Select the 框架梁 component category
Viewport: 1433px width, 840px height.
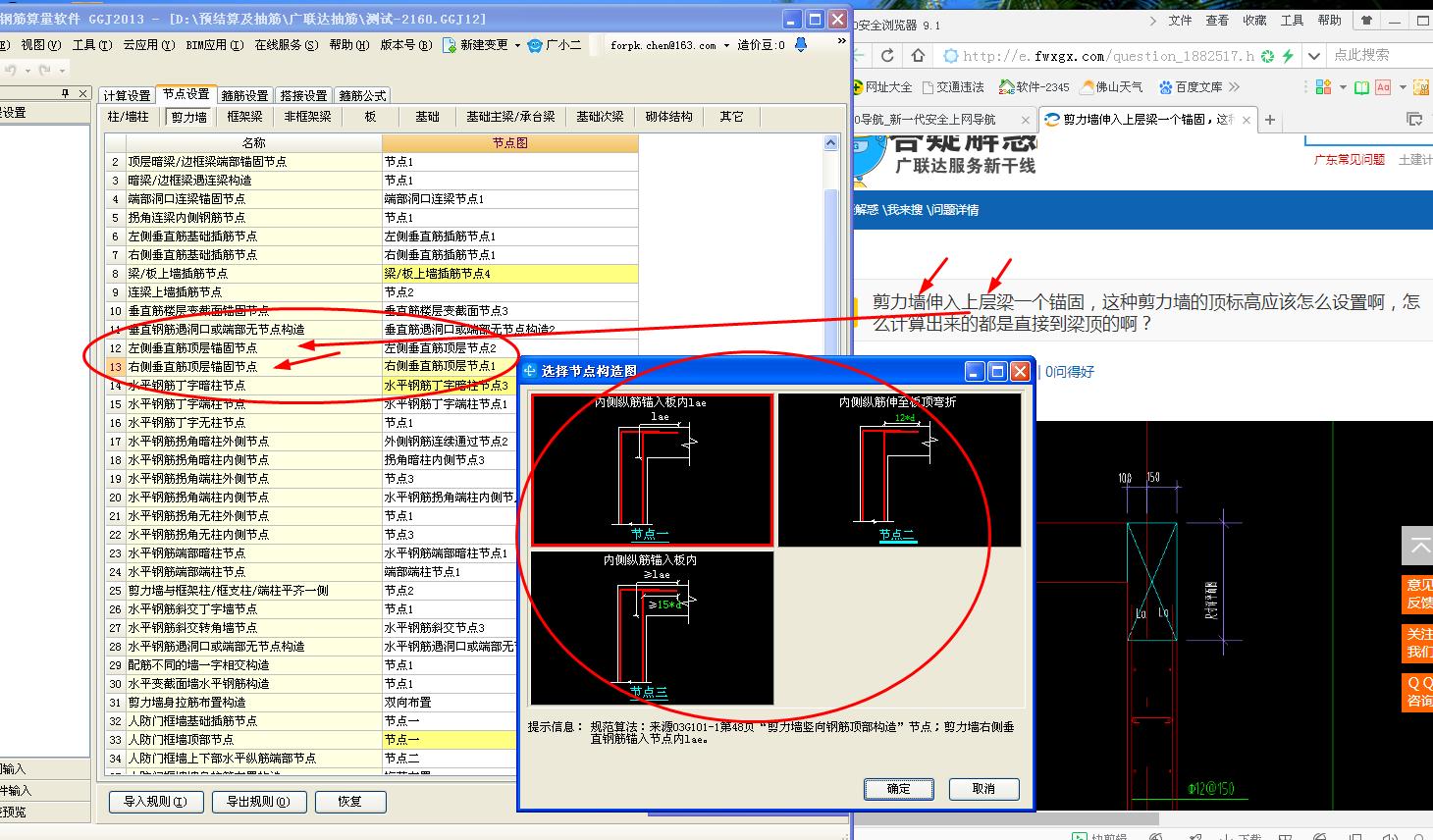tap(244, 117)
